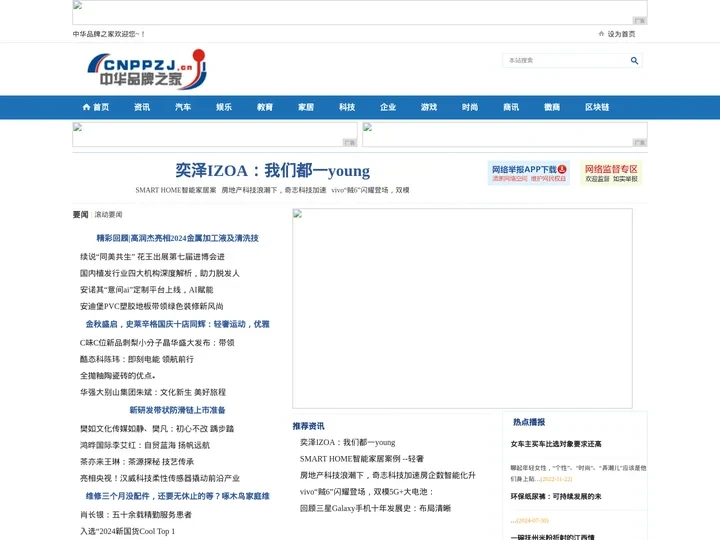Open recommended item 房地产科技浪潮下，奇志科技加速房企数智能化升
This screenshot has height=540, width=720.
pos(388,475)
